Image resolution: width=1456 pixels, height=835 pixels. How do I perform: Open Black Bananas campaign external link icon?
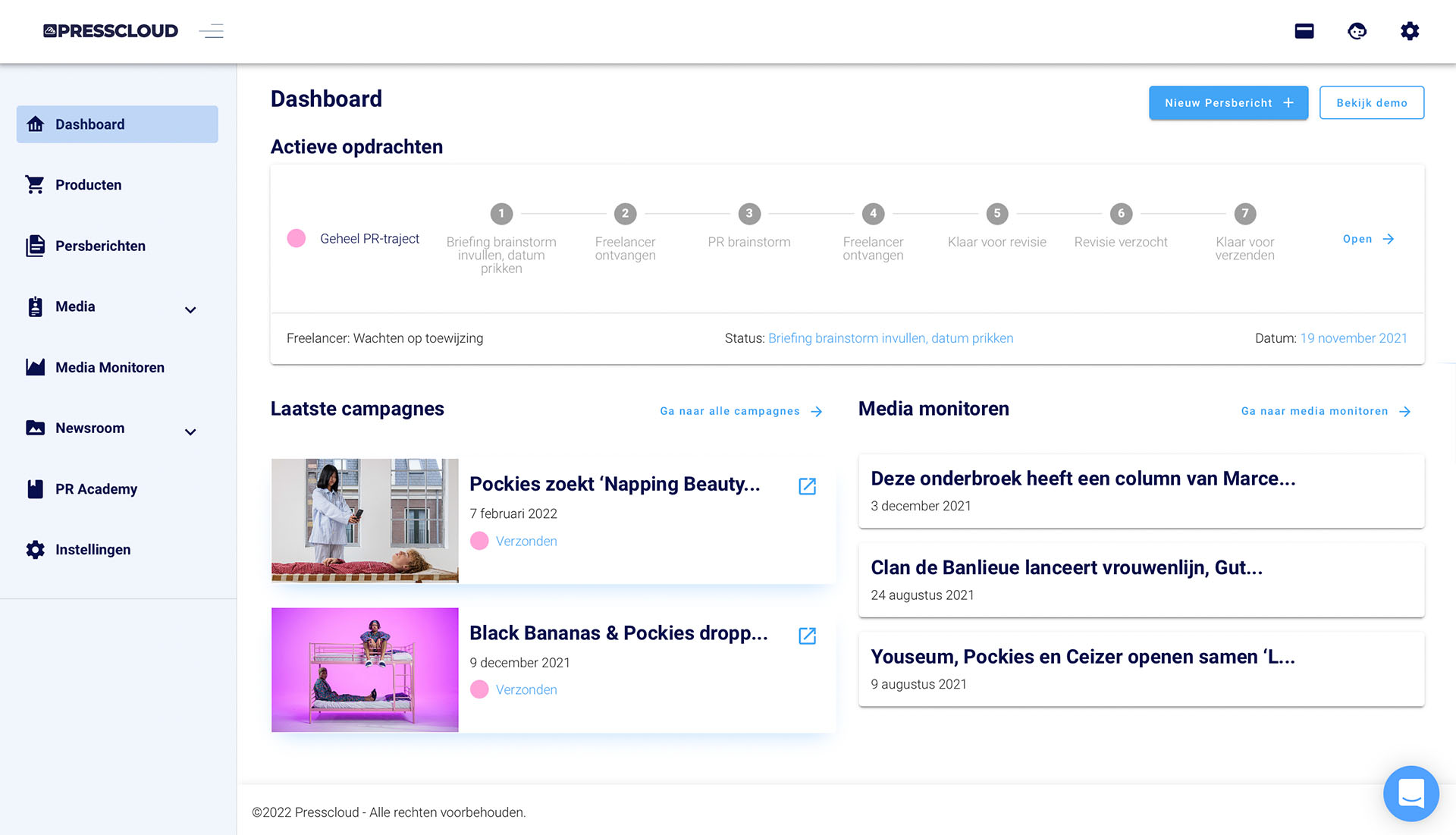(807, 636)
